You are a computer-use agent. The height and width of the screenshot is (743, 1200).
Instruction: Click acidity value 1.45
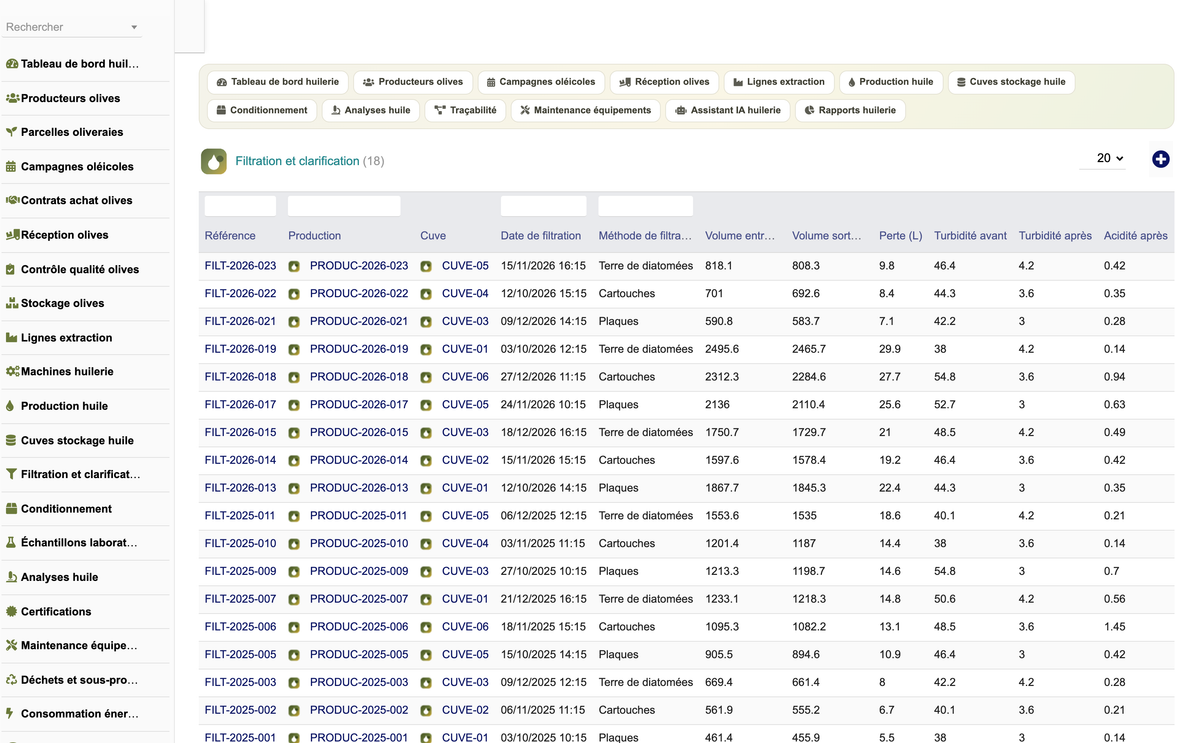click(1114, 627)
